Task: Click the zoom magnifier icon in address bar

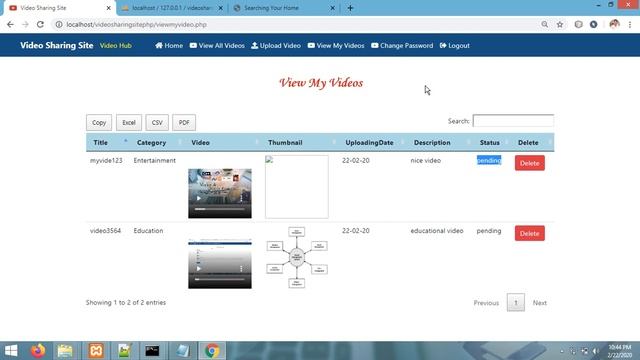Action: (544, 24)
